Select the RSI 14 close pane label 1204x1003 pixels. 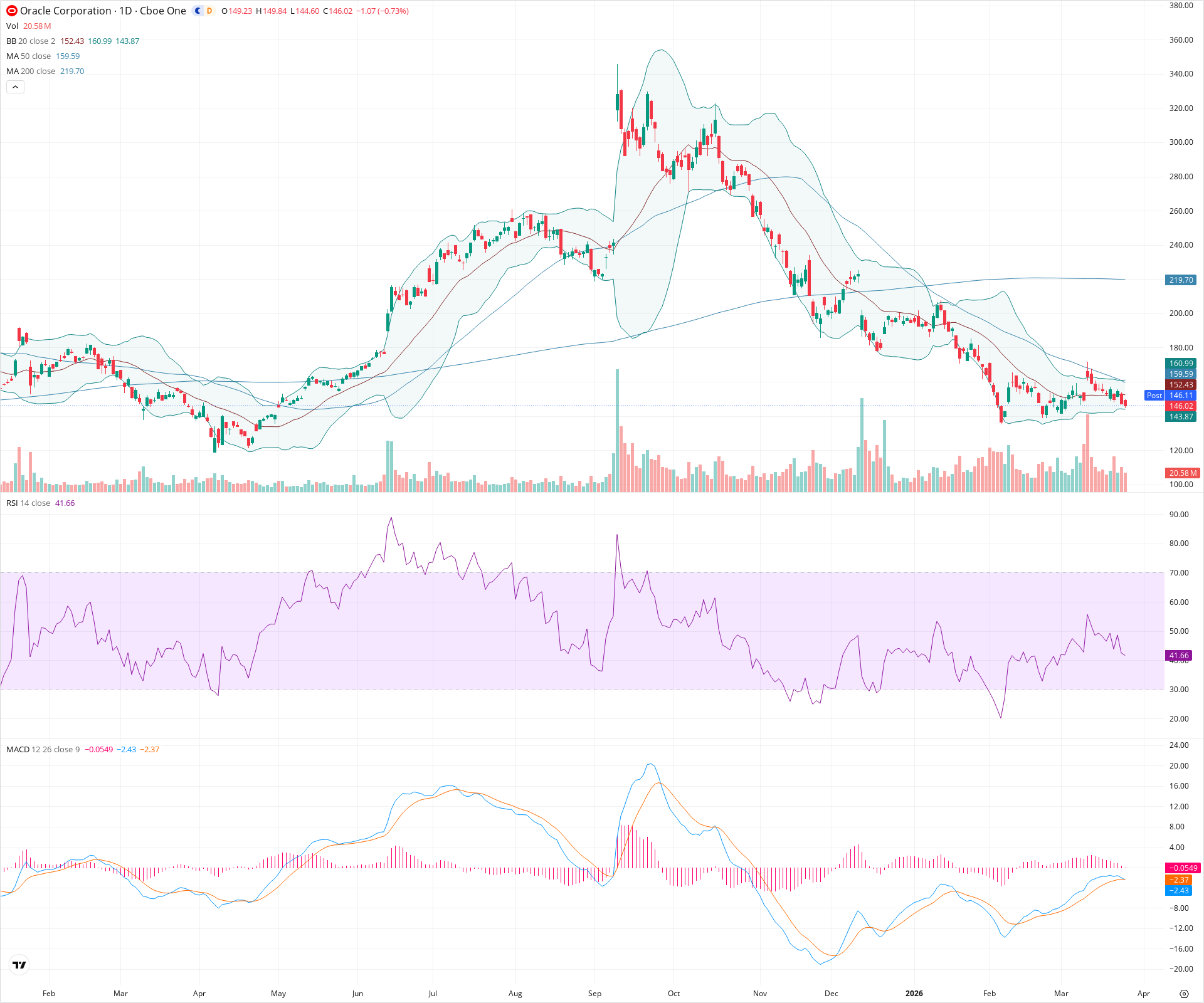pos(28,503)
